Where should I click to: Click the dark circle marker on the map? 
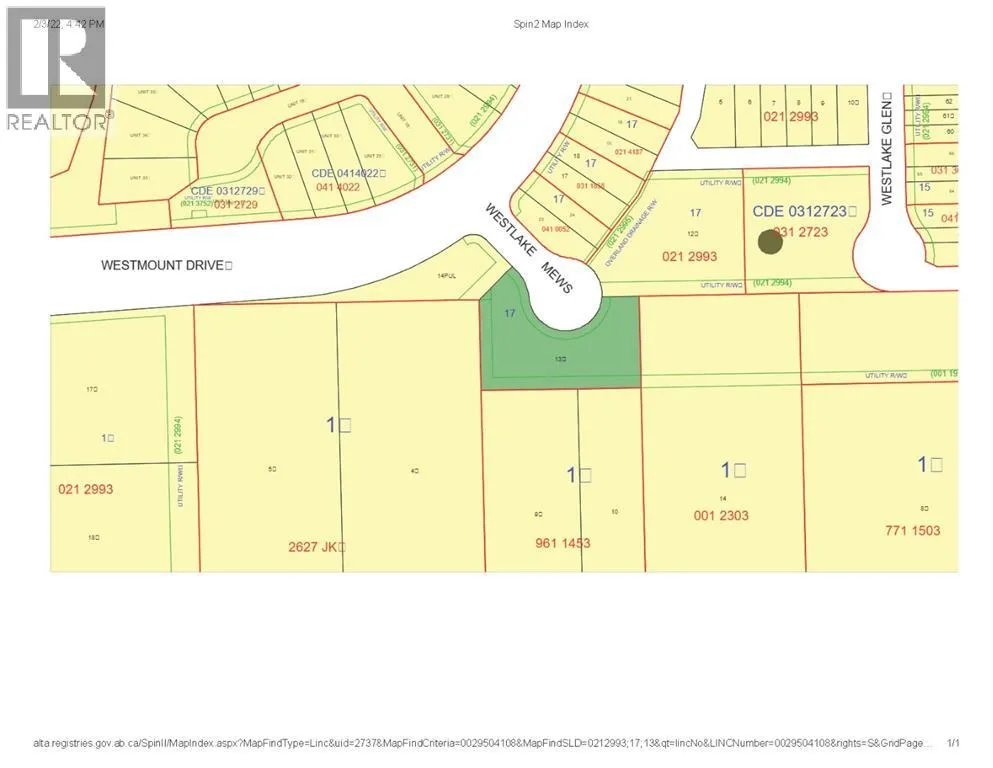point(769,241)
